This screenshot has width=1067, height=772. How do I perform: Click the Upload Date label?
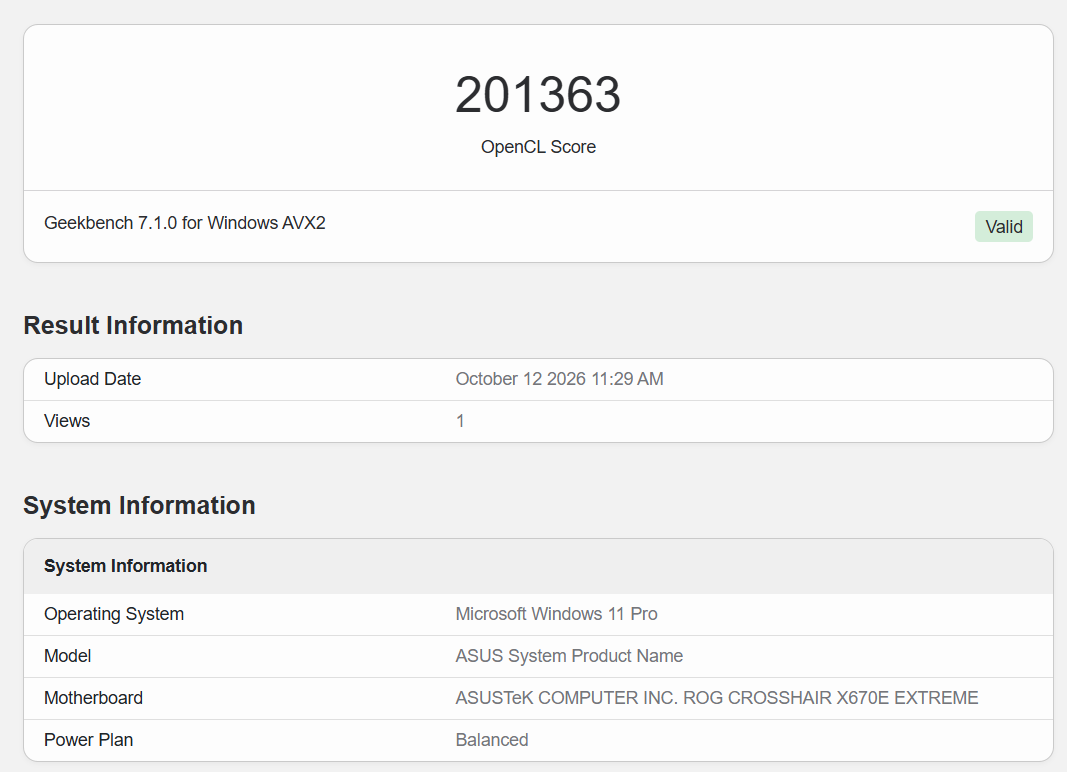point(93,379)
